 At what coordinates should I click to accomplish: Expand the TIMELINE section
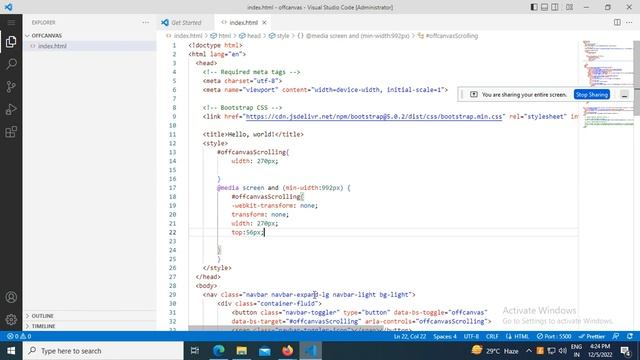(43, 326)
